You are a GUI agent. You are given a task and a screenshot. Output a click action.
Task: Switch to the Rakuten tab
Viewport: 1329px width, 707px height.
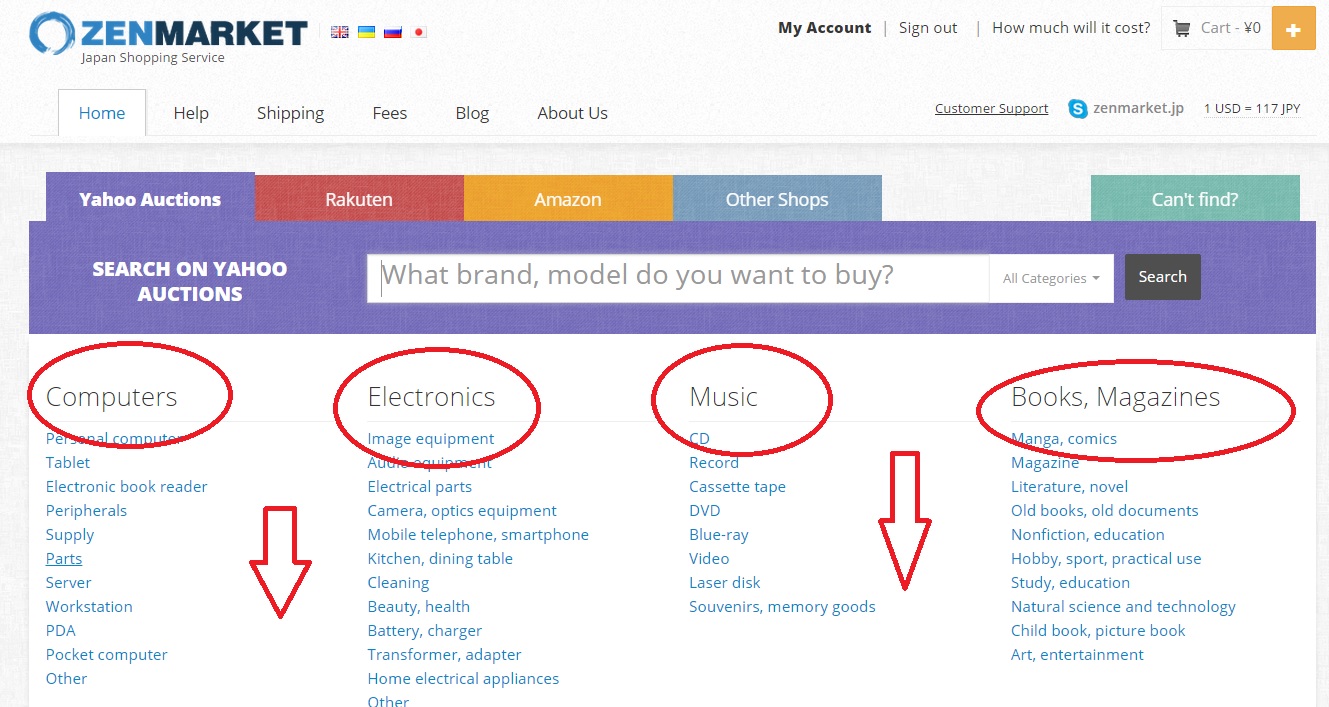pyautogui.click(x=359, y=199)
